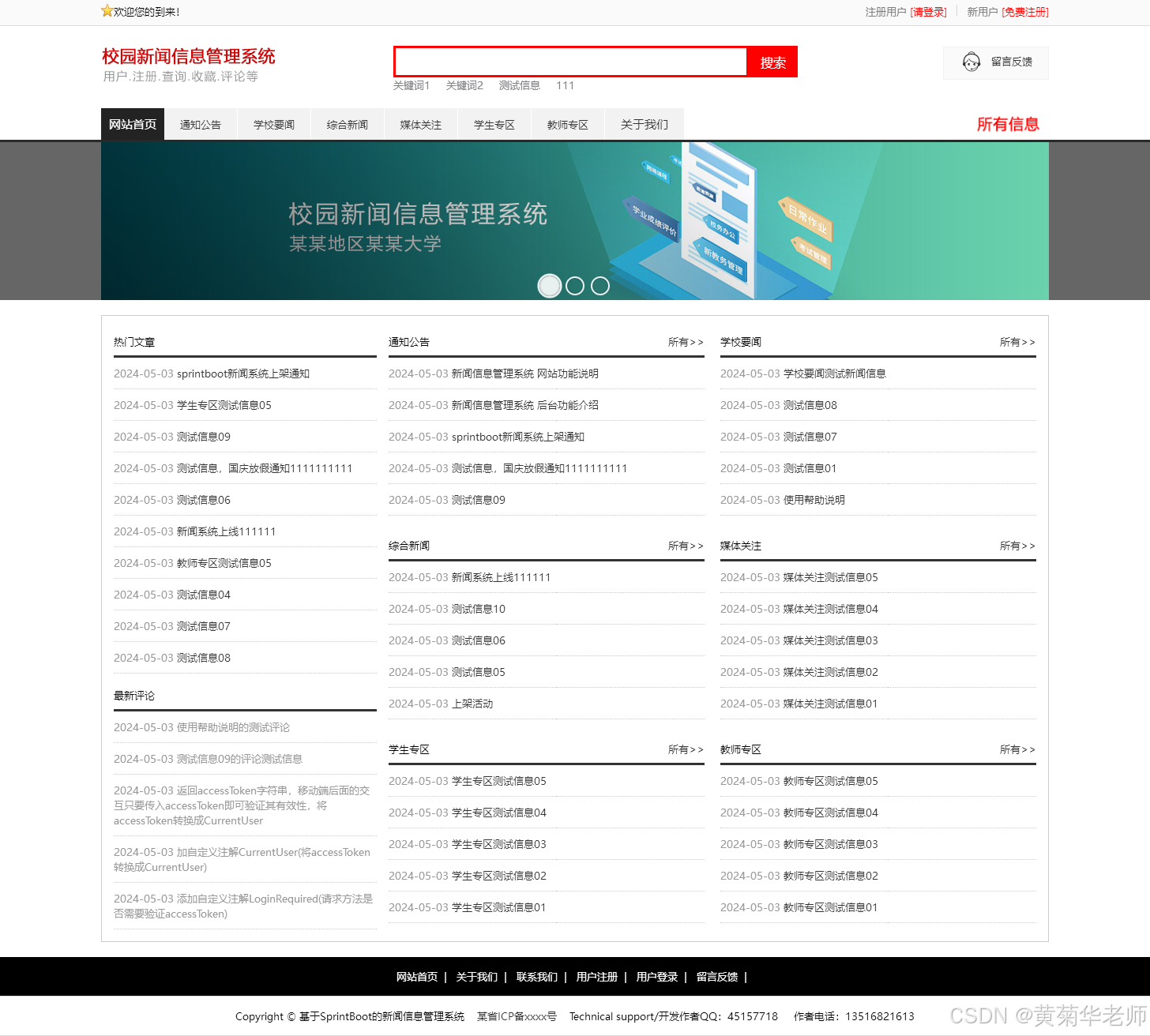This screenshot has width=1150, height=1036.
Task: Click the 免费注册 registration link
Action: (1025, 12)
